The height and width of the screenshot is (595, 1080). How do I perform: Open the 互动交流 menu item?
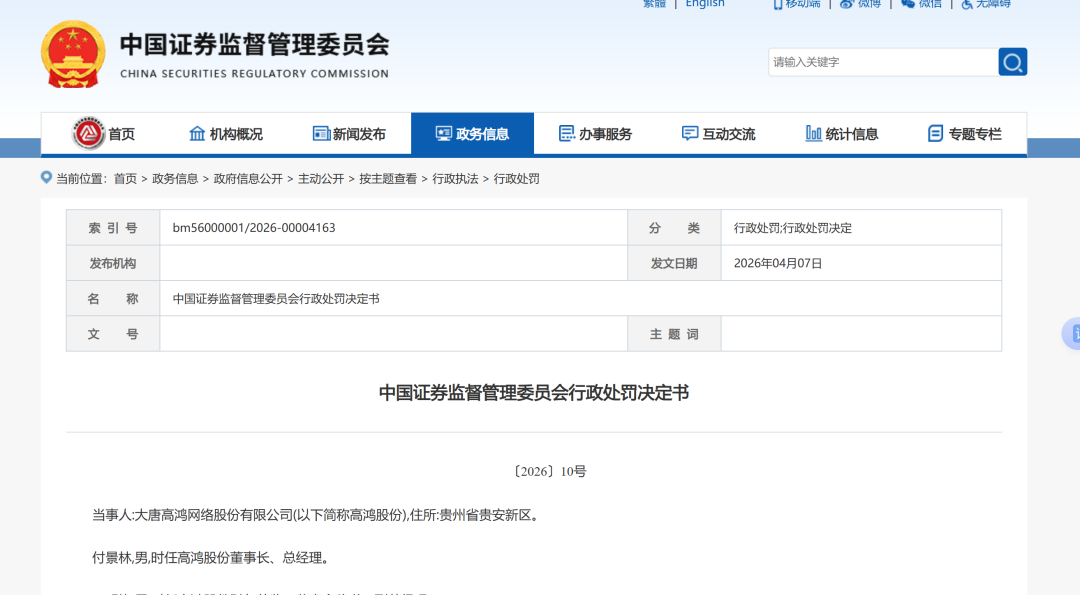[718, 134]
